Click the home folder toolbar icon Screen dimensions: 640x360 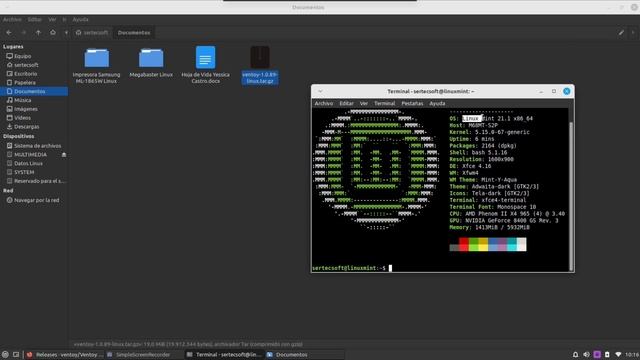click(x=53, y=33)
